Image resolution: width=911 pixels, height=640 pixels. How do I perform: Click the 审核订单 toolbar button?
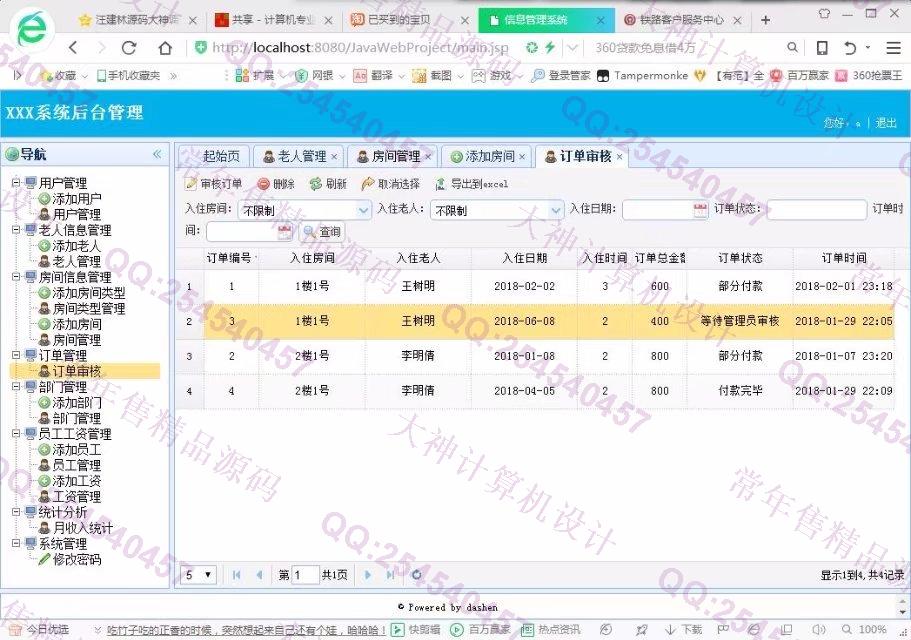point(213,184)
